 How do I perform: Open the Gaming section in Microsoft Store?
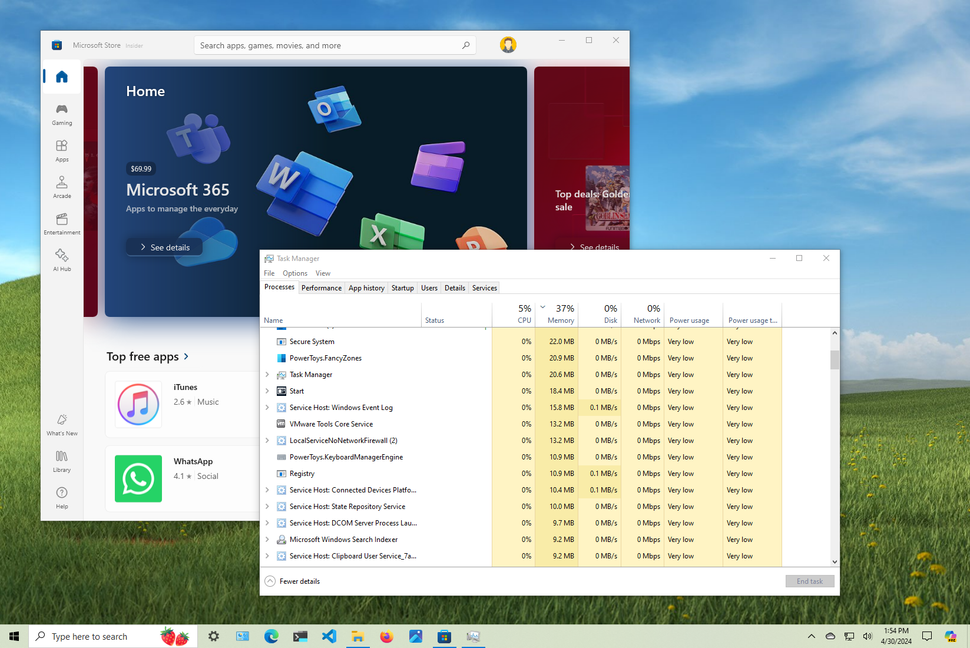point(61,115)
